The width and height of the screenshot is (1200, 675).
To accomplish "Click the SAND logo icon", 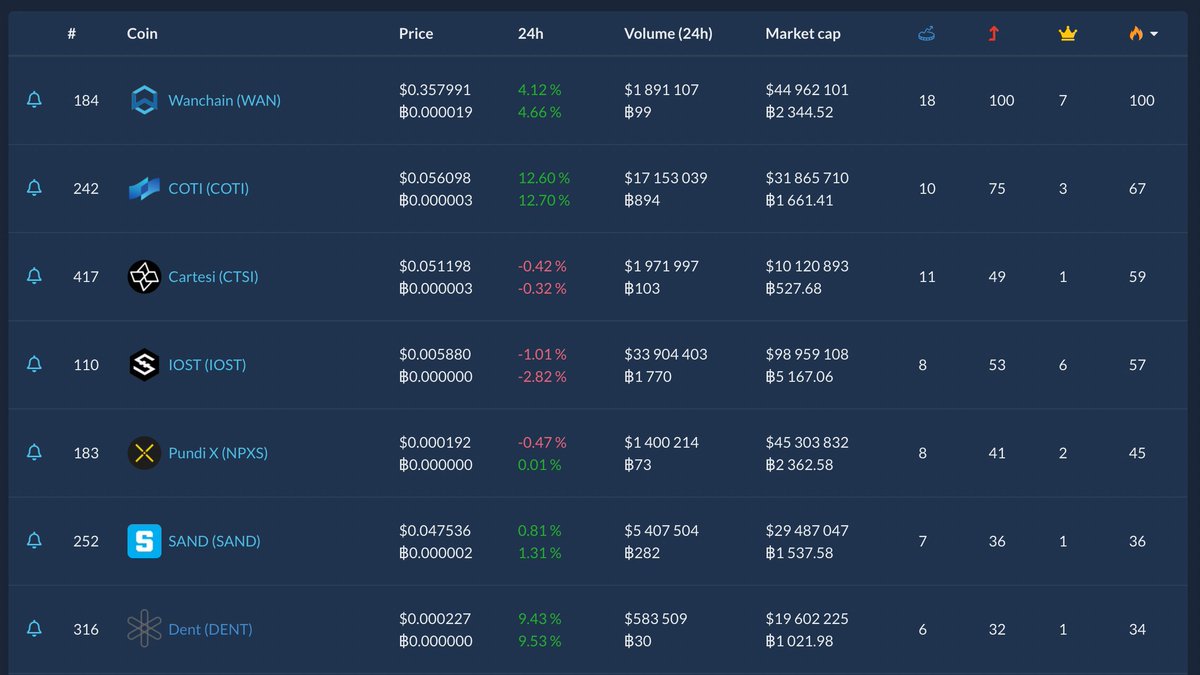I will 144,541.
